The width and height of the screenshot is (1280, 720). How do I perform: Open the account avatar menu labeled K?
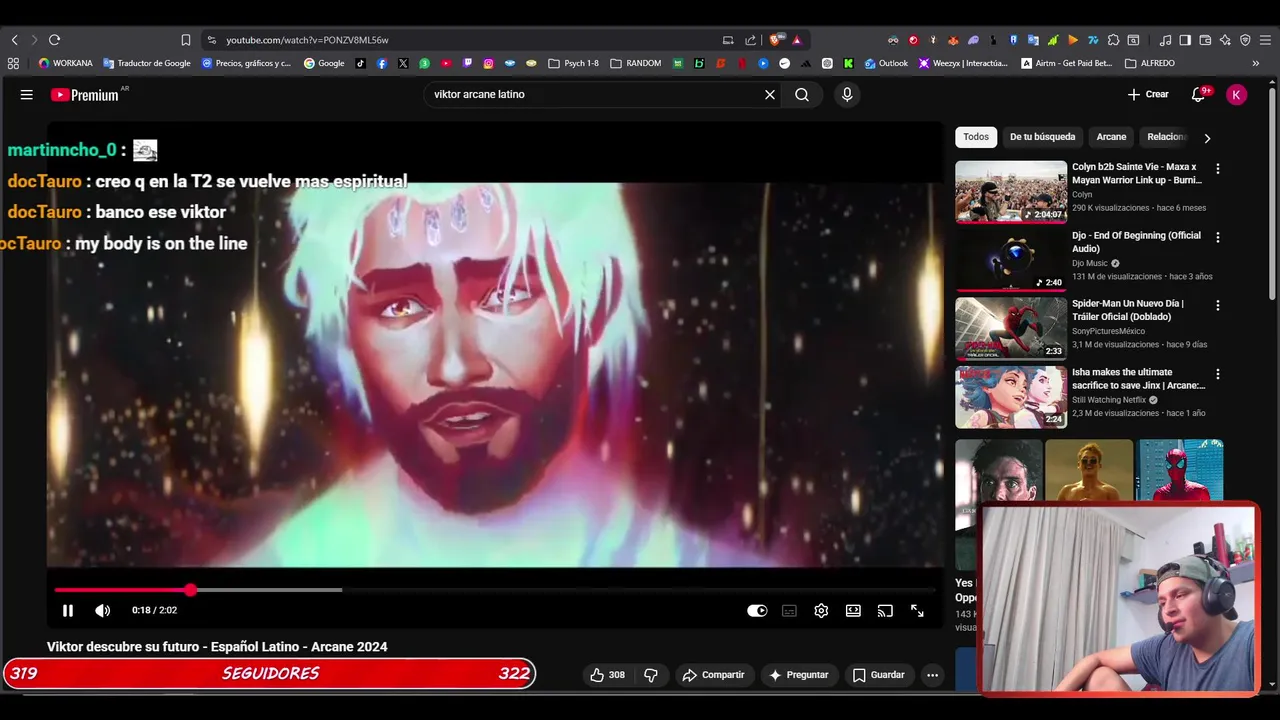coord(1237,94)
